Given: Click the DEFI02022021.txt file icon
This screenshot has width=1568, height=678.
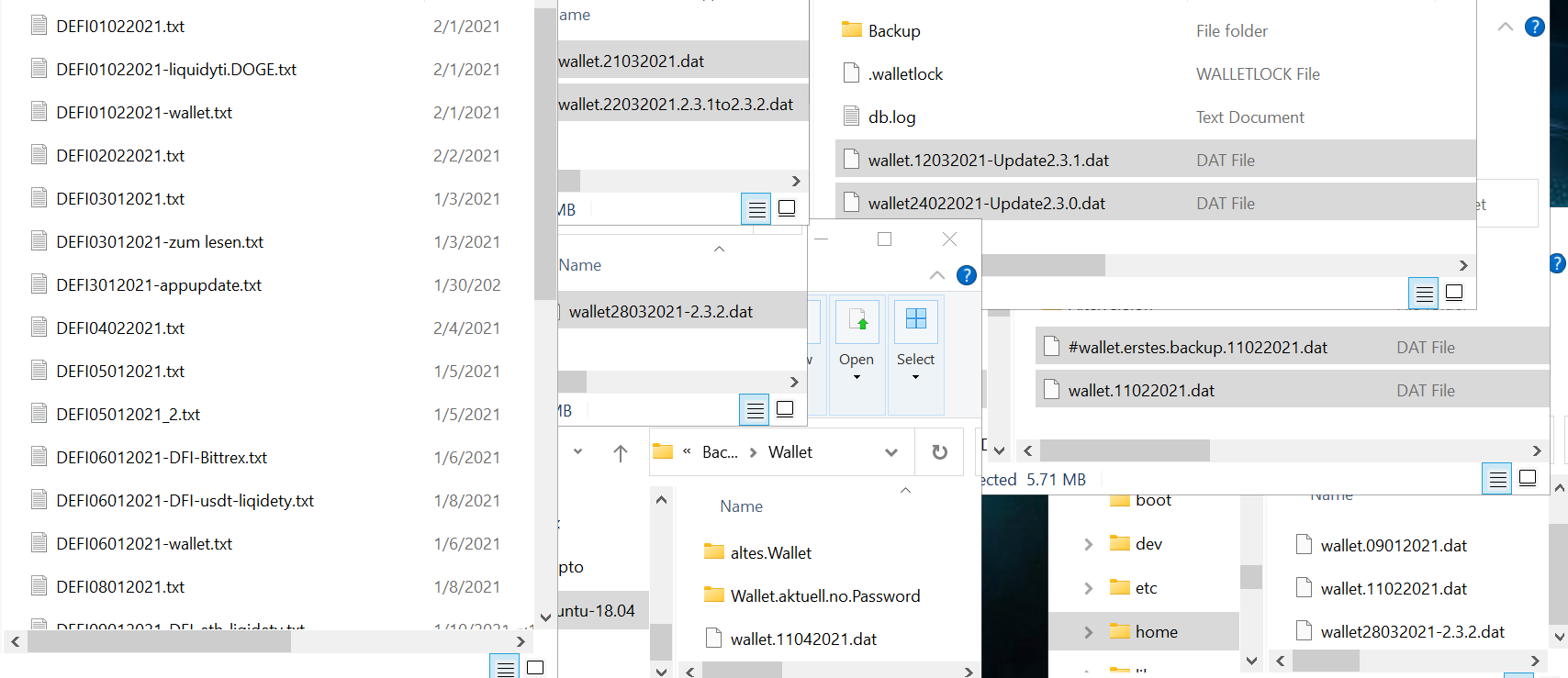Looking at the screenshot, I should point(39,154).
